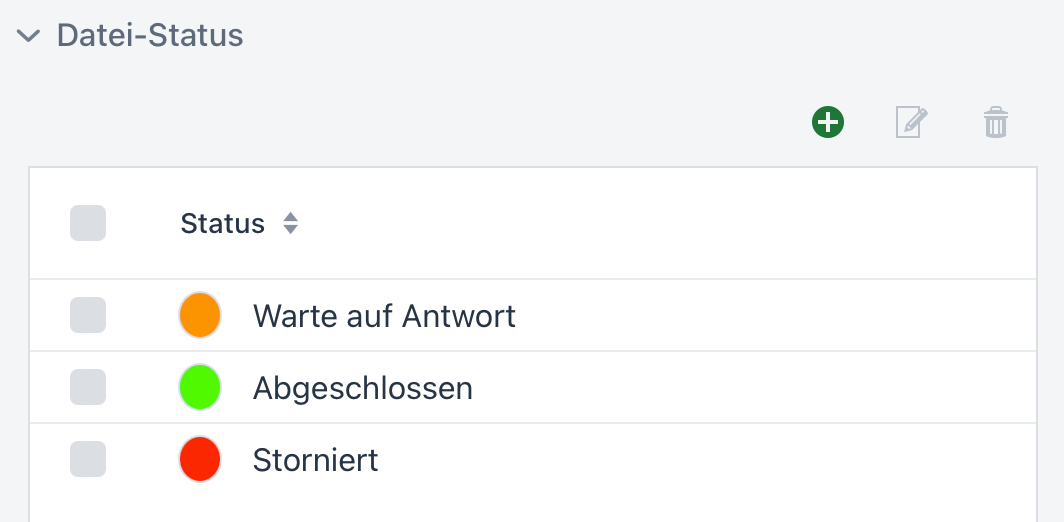Click the delete trash icon
Image resolution: width=1064 pixels, height=522 pixels.
(x=996, y=123)
